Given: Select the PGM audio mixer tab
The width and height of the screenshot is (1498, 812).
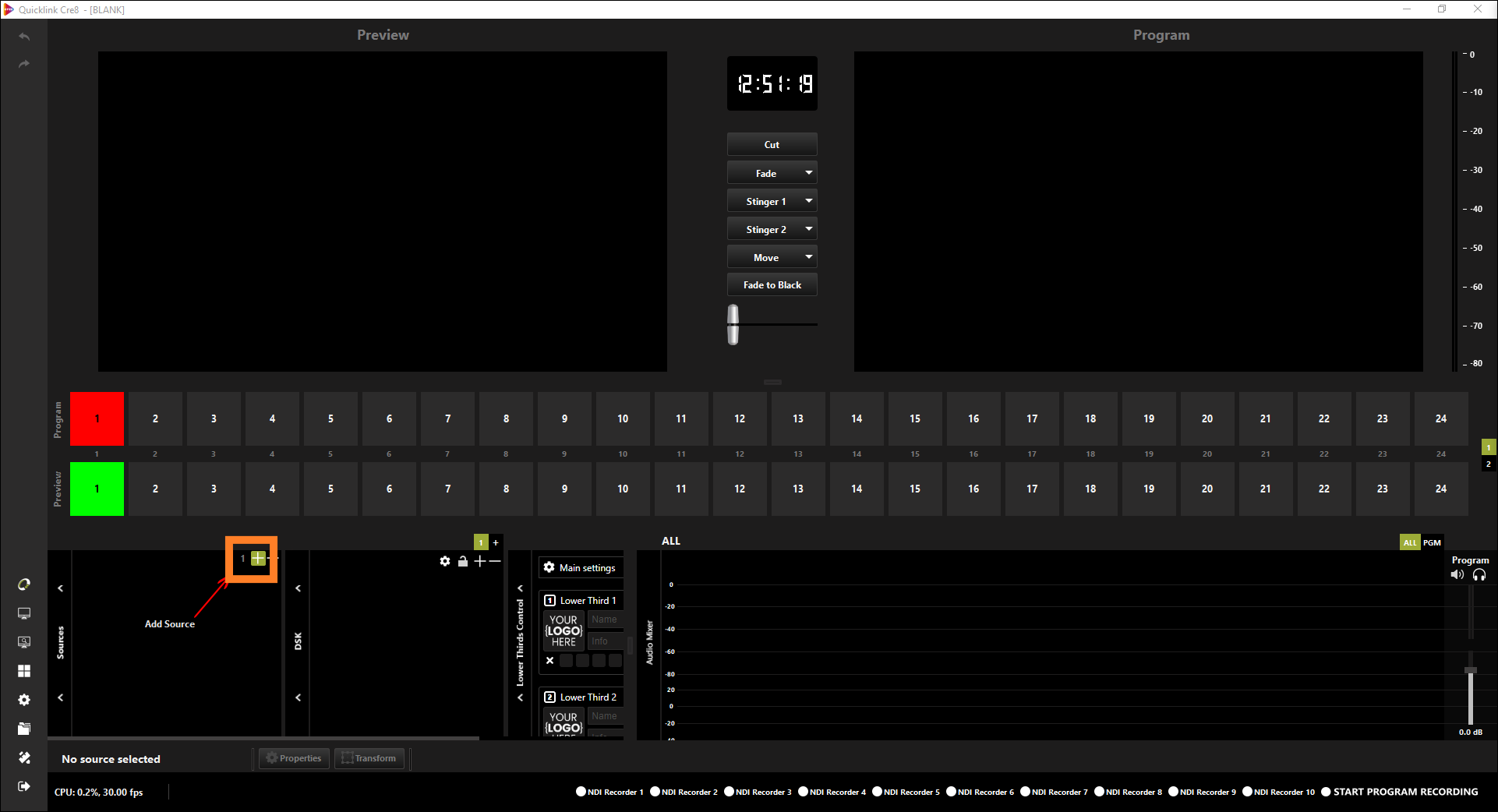Looking at the screenshot, I should (x=1432, y=542).
